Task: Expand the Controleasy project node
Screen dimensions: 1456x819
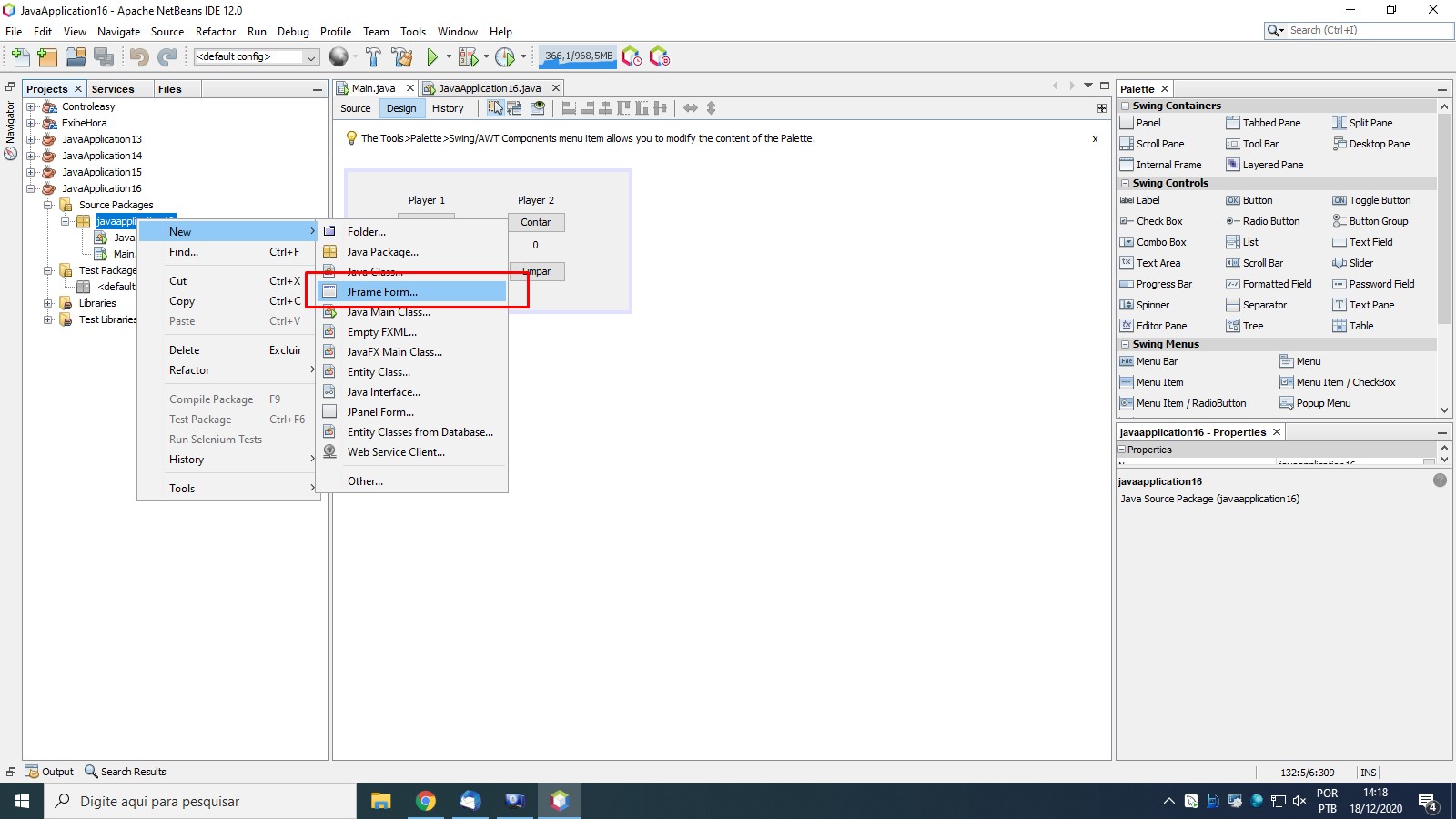Action: (30, 106)
